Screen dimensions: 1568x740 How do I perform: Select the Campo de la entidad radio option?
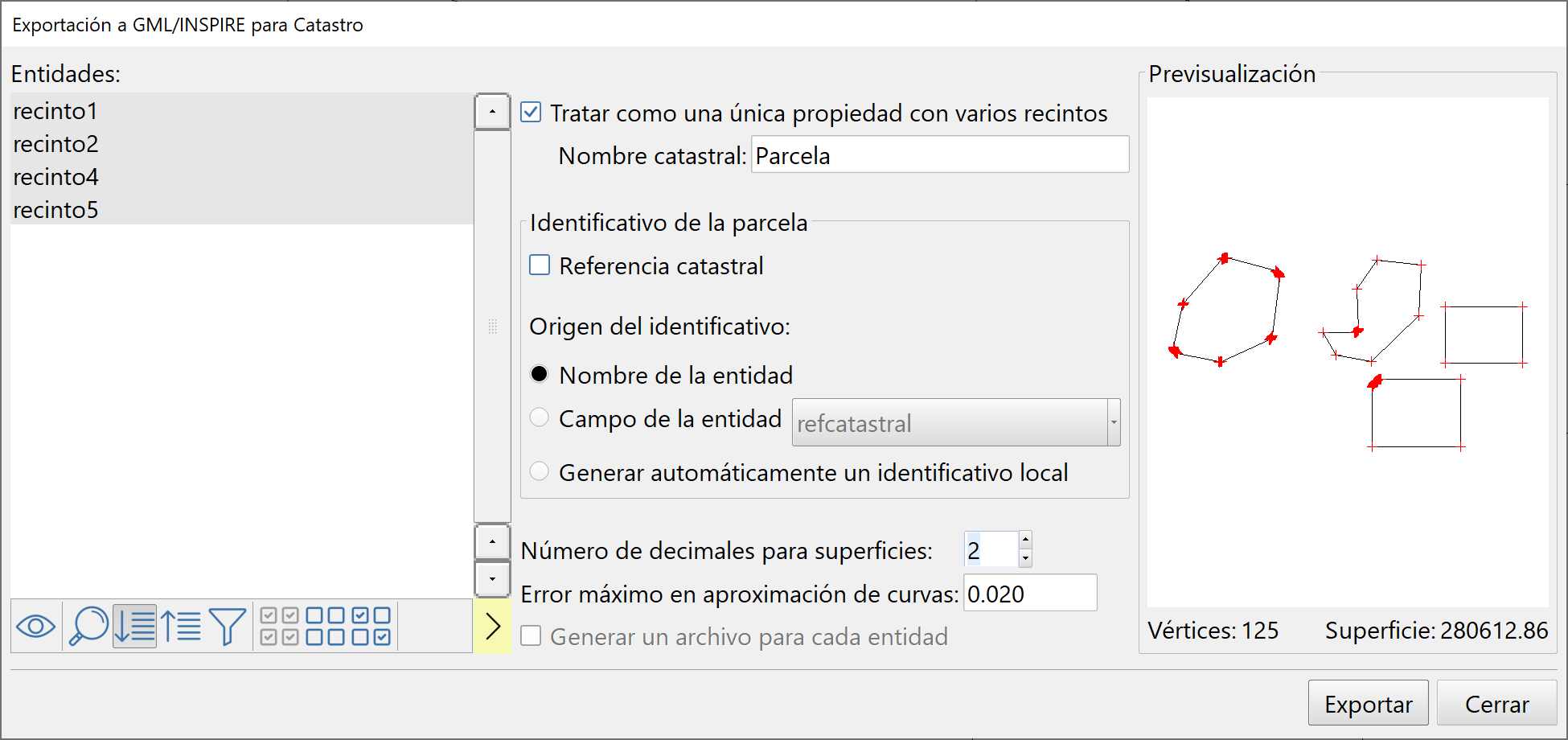tap(539, 417)
